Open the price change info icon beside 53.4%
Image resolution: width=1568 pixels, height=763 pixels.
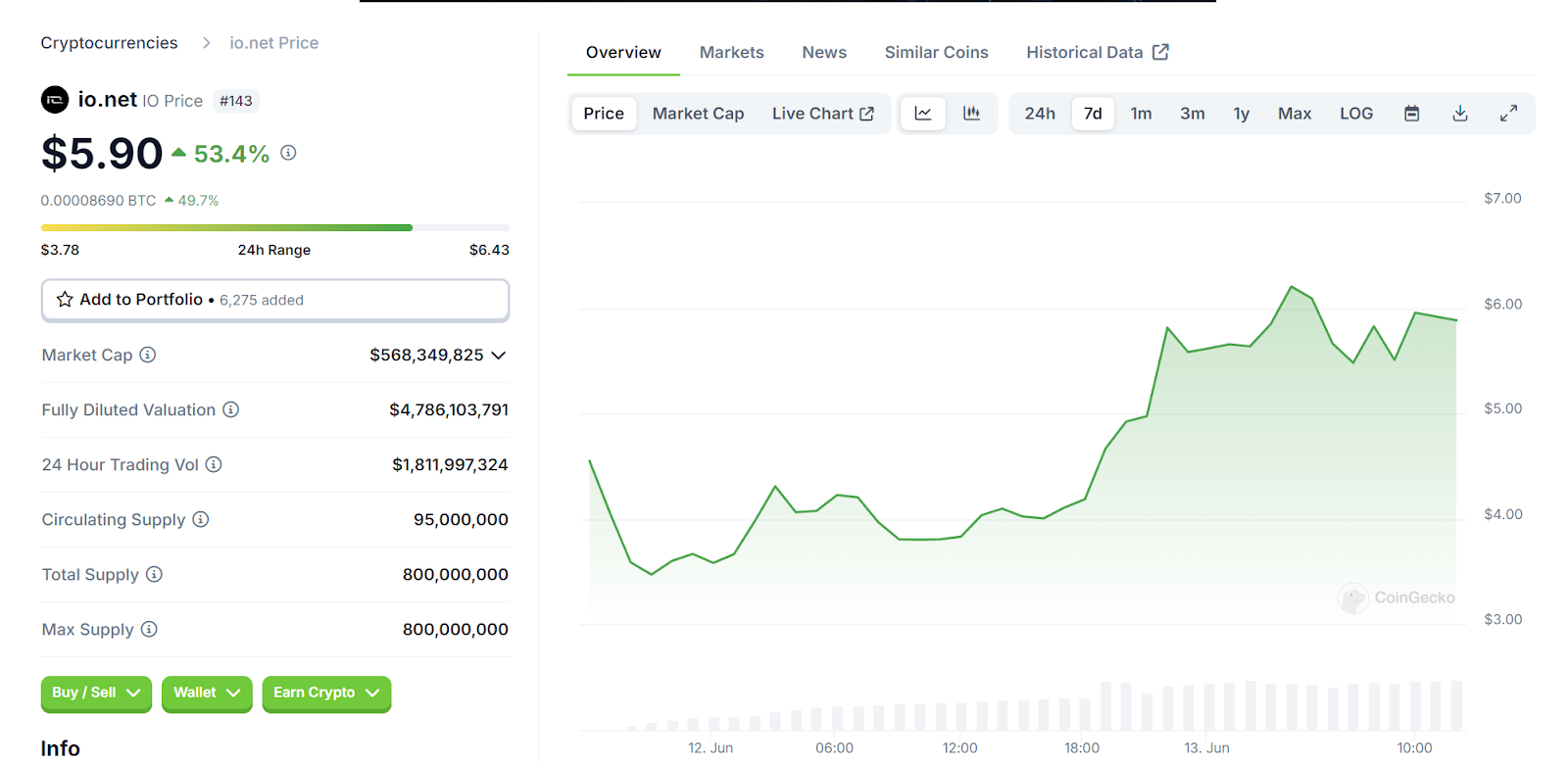(288, 153)
